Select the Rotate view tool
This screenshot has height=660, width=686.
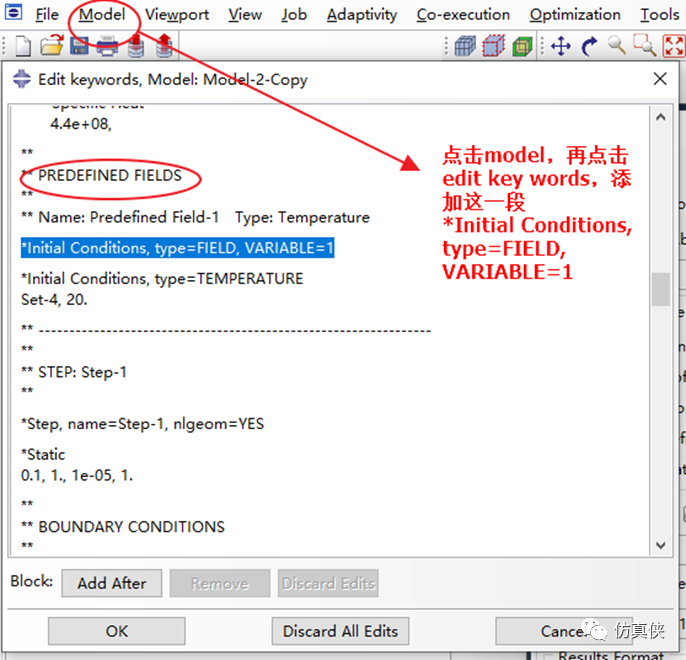click(589, 46)
